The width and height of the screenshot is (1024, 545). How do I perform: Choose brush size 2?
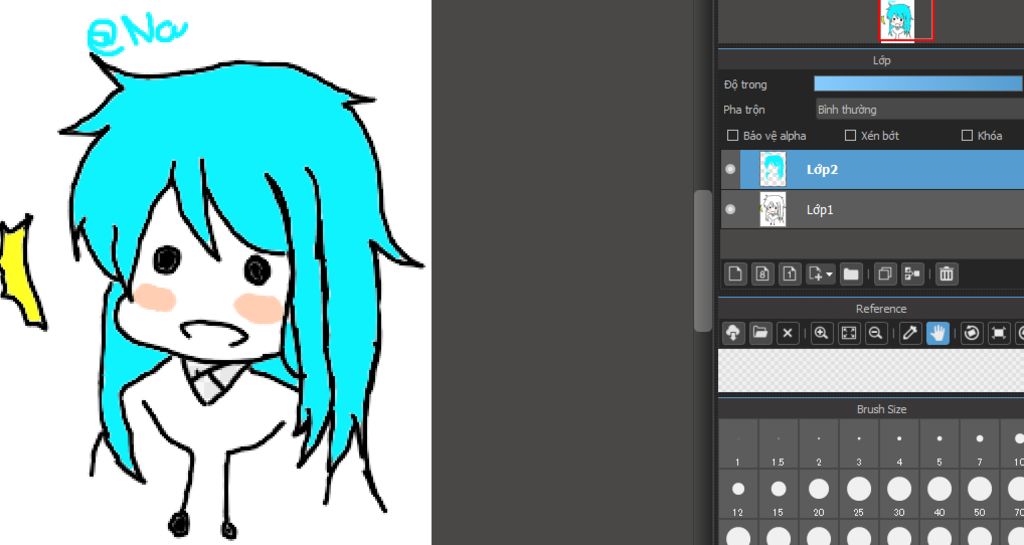(818, 444)
